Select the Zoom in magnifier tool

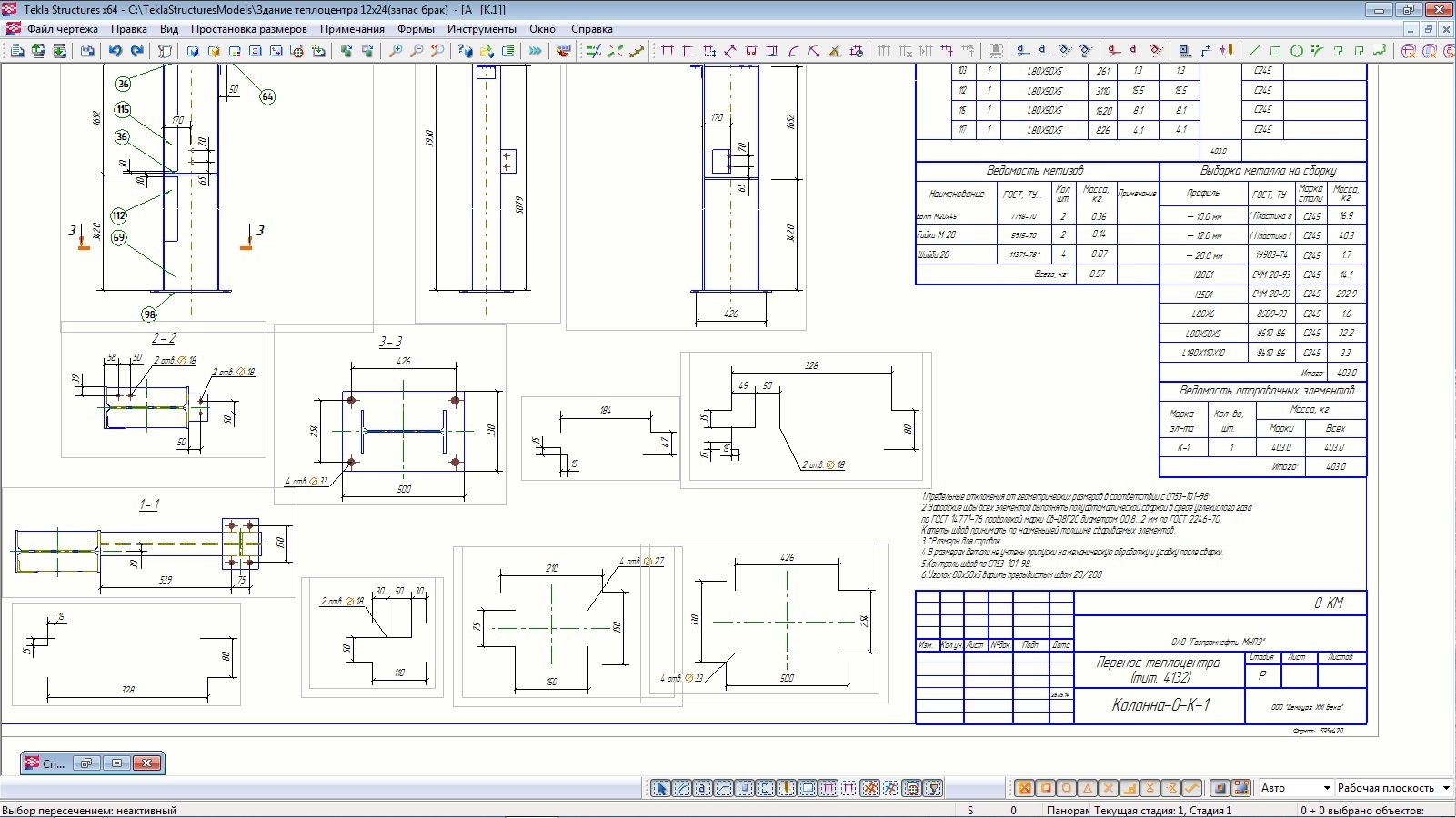(x=396, y=51)
